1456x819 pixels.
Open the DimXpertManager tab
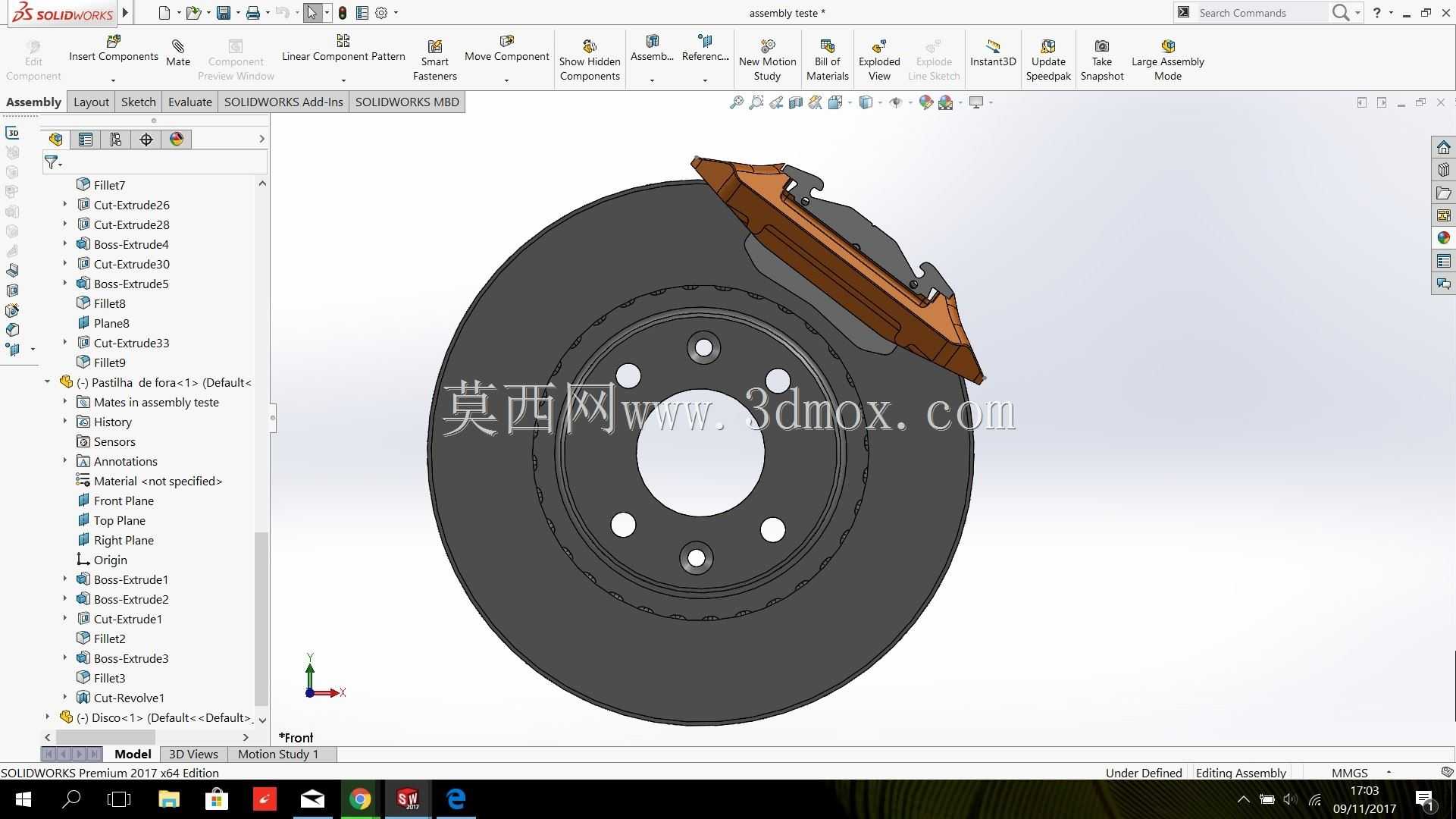pyautogui.click(x=146, y=140)
